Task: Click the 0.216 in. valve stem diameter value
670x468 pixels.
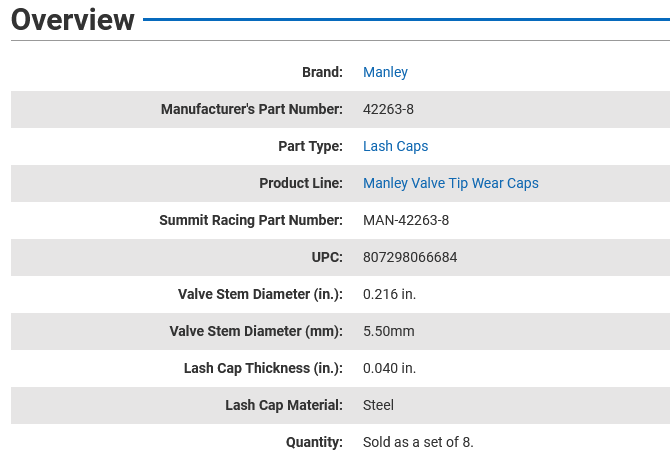Action: [389, 294]
